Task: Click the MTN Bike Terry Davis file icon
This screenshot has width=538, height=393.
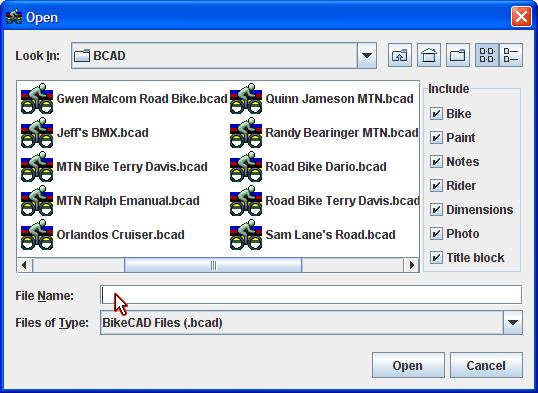Action: point(37,166)
